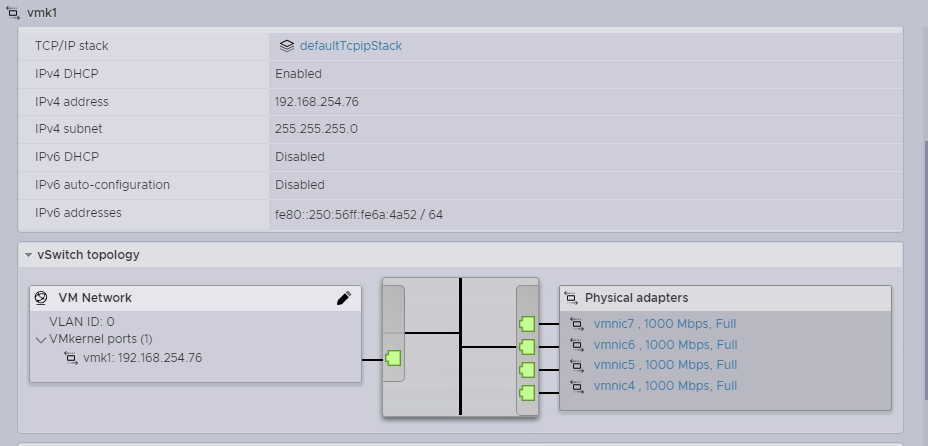
Task: Click the IPv4 address value 192.168.254.76
Action: point(317,102)
